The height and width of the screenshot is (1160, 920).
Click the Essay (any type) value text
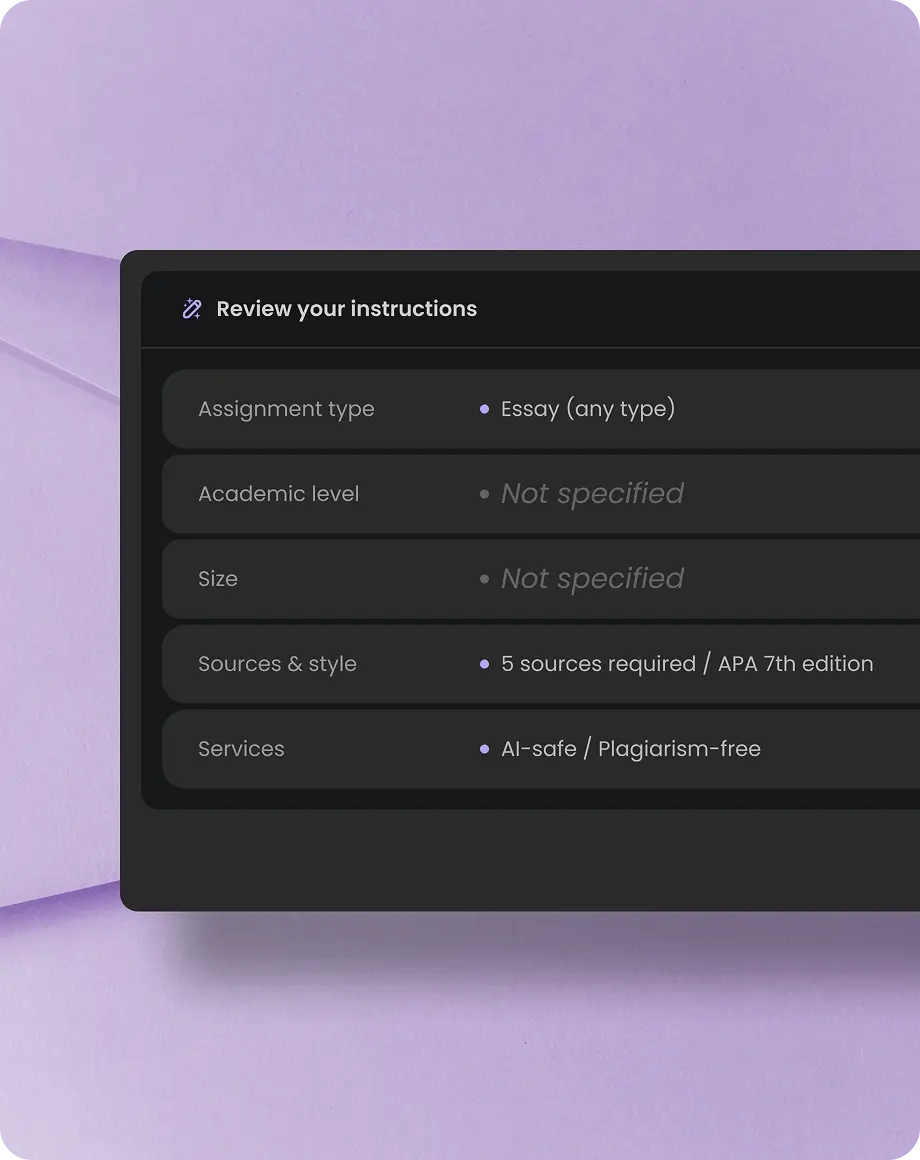588,408
